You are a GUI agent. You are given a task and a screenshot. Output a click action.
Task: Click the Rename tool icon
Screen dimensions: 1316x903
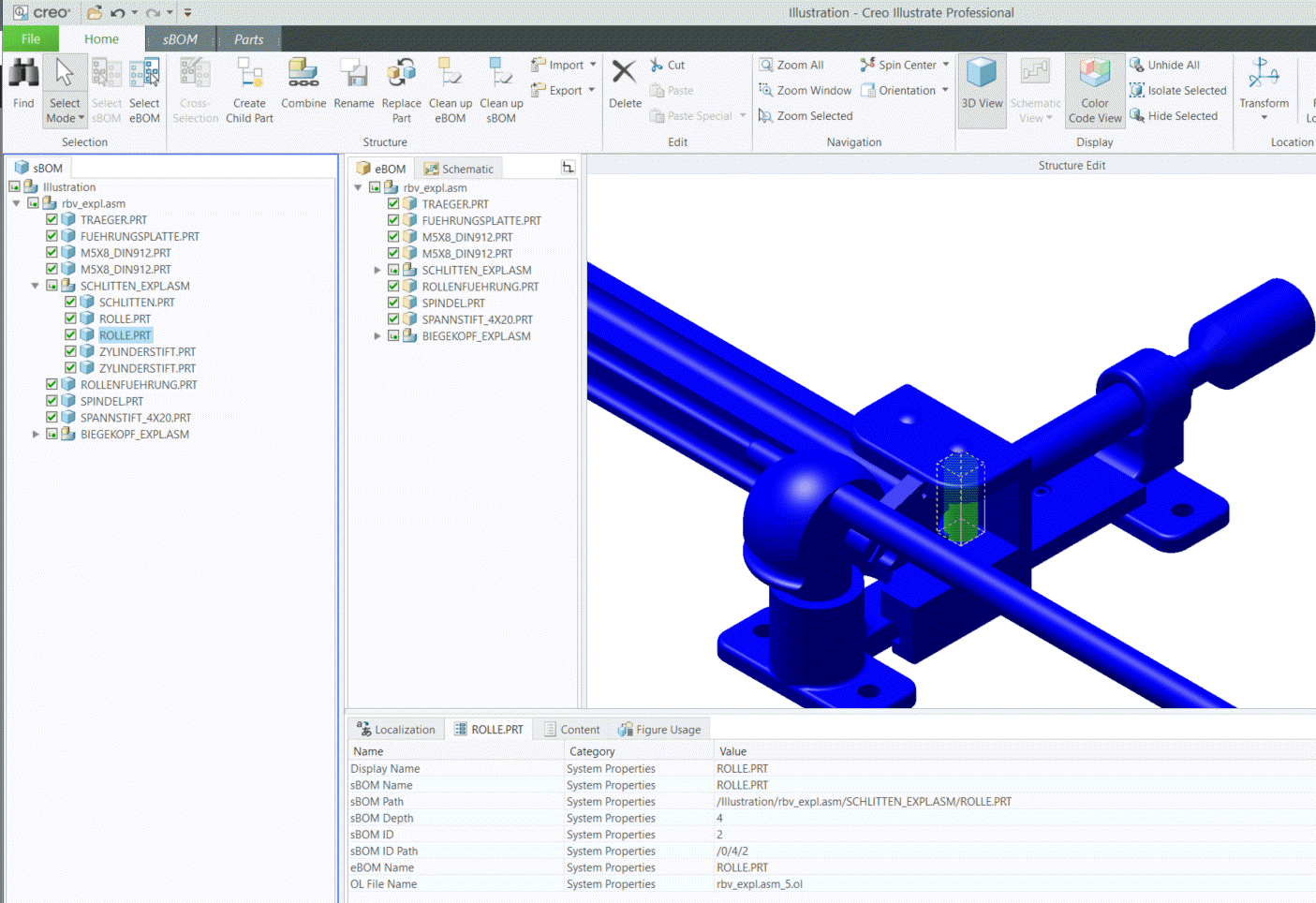[353, 75]
